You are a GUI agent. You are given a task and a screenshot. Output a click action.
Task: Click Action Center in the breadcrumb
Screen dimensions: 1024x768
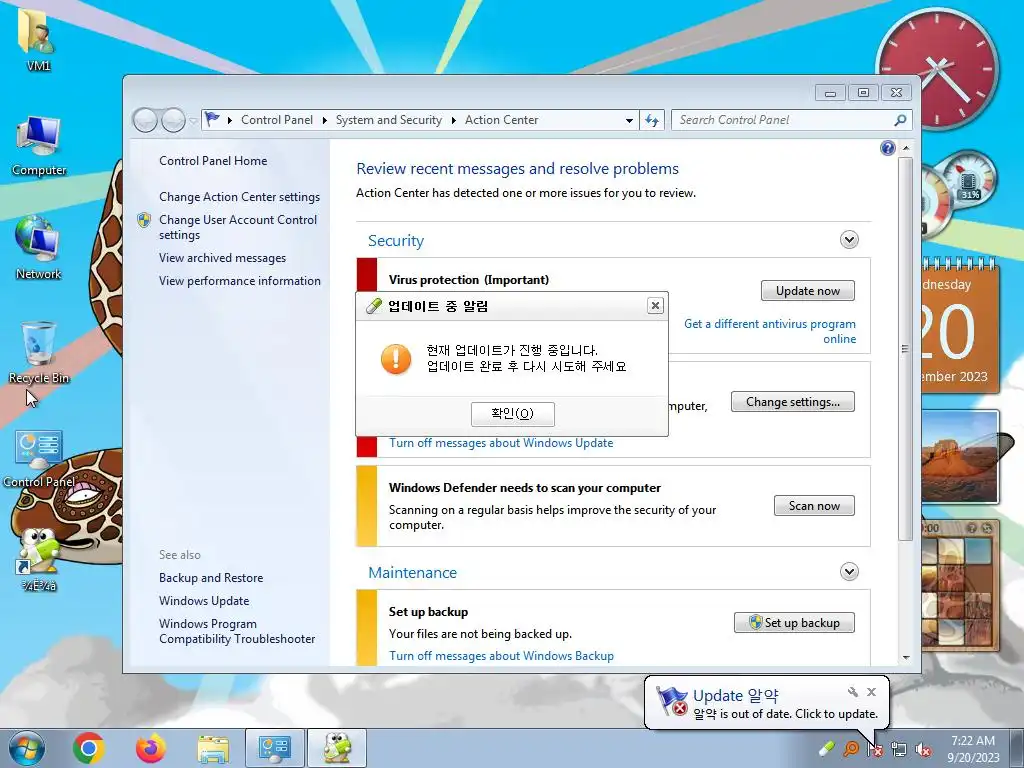502,120
